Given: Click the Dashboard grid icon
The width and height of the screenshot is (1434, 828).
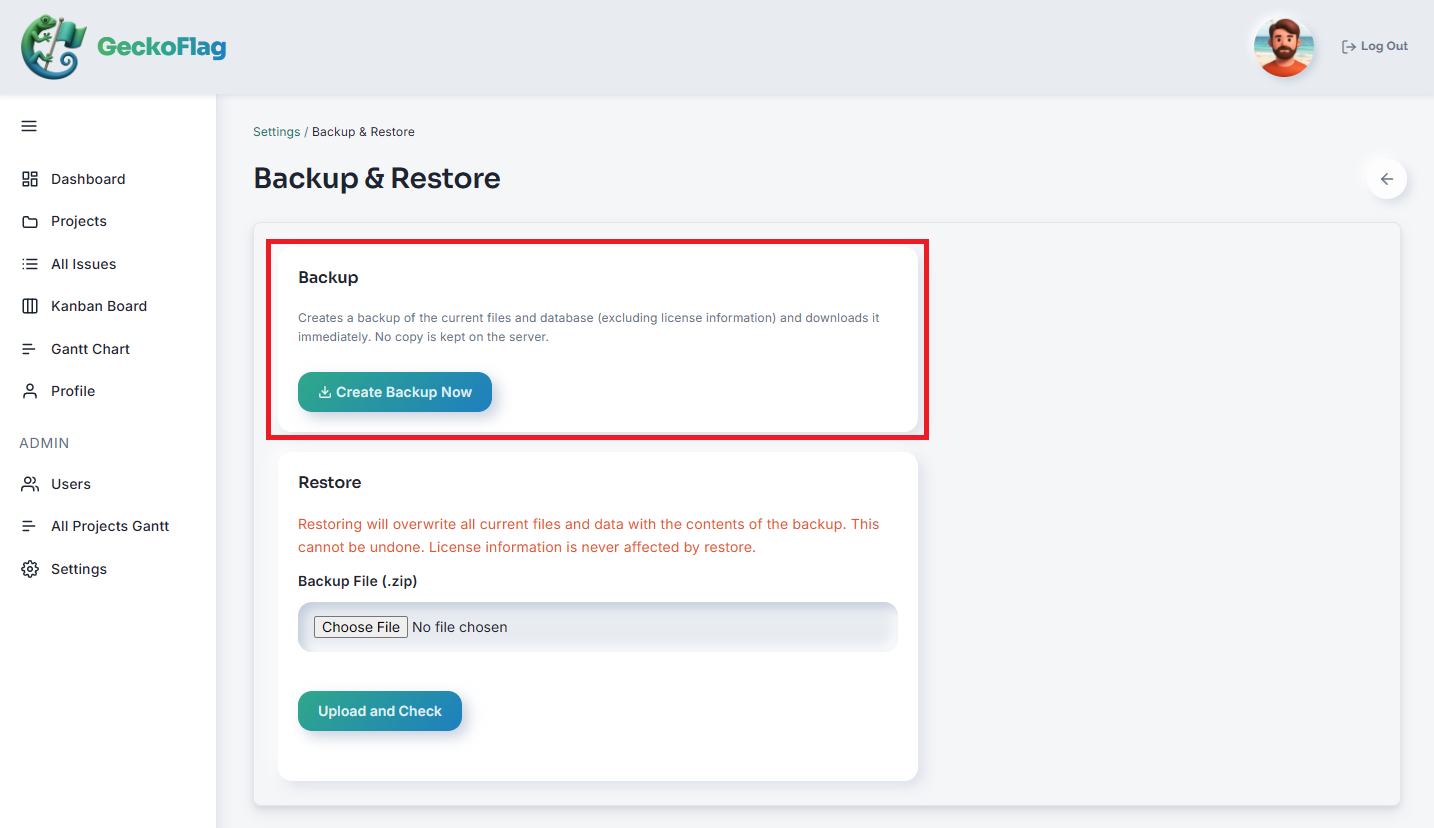Looking at the screenshot, I should click(x=30, y=179).
